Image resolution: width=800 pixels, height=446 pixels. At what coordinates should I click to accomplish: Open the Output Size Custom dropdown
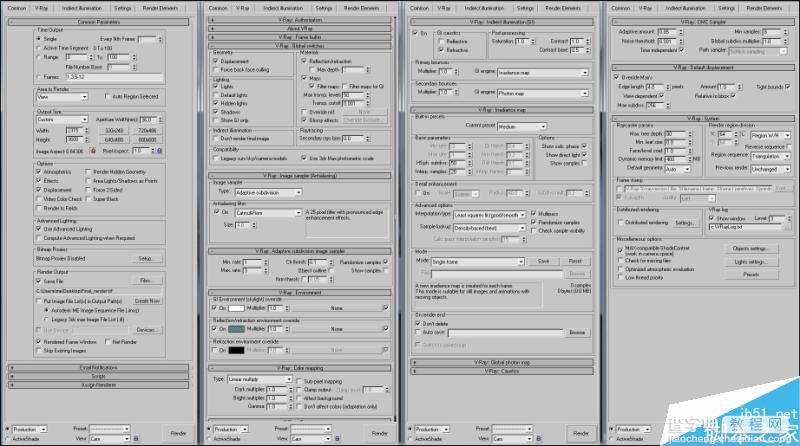62,119
